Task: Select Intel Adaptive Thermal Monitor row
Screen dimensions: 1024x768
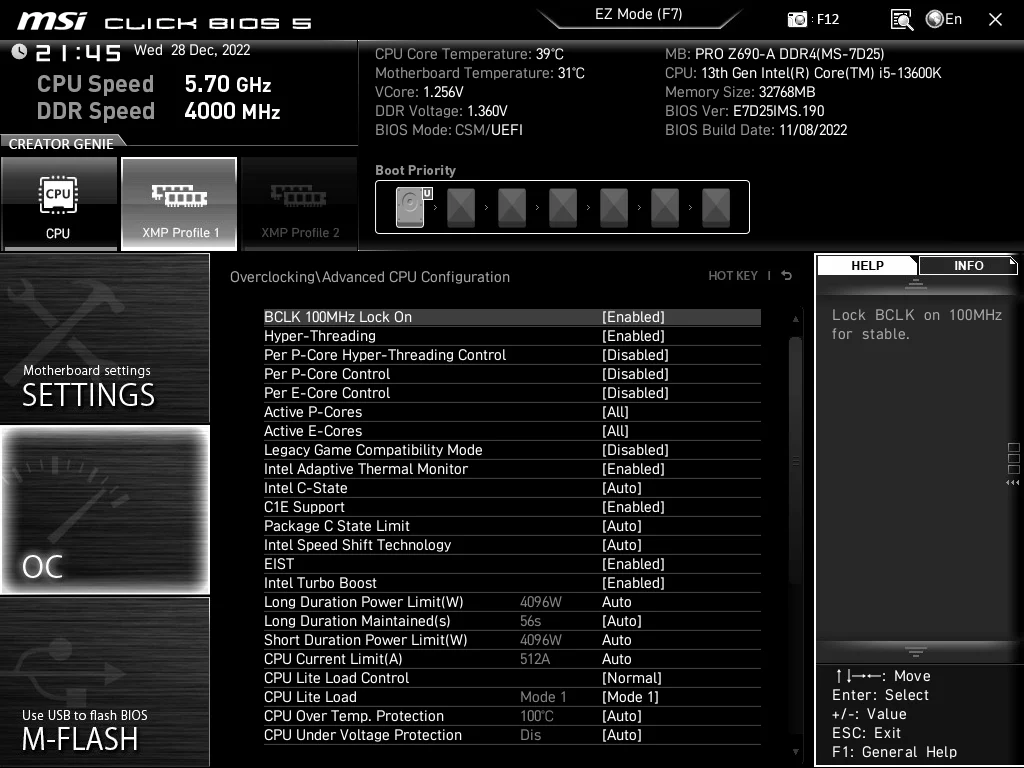Action: (x=512, y=469)
